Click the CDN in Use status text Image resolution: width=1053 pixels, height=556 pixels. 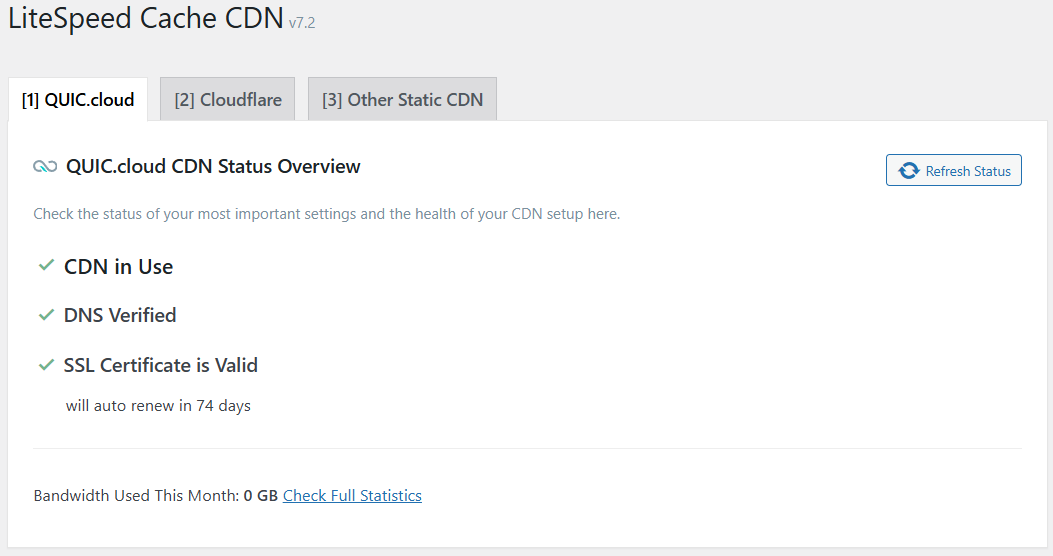point(118,267)
